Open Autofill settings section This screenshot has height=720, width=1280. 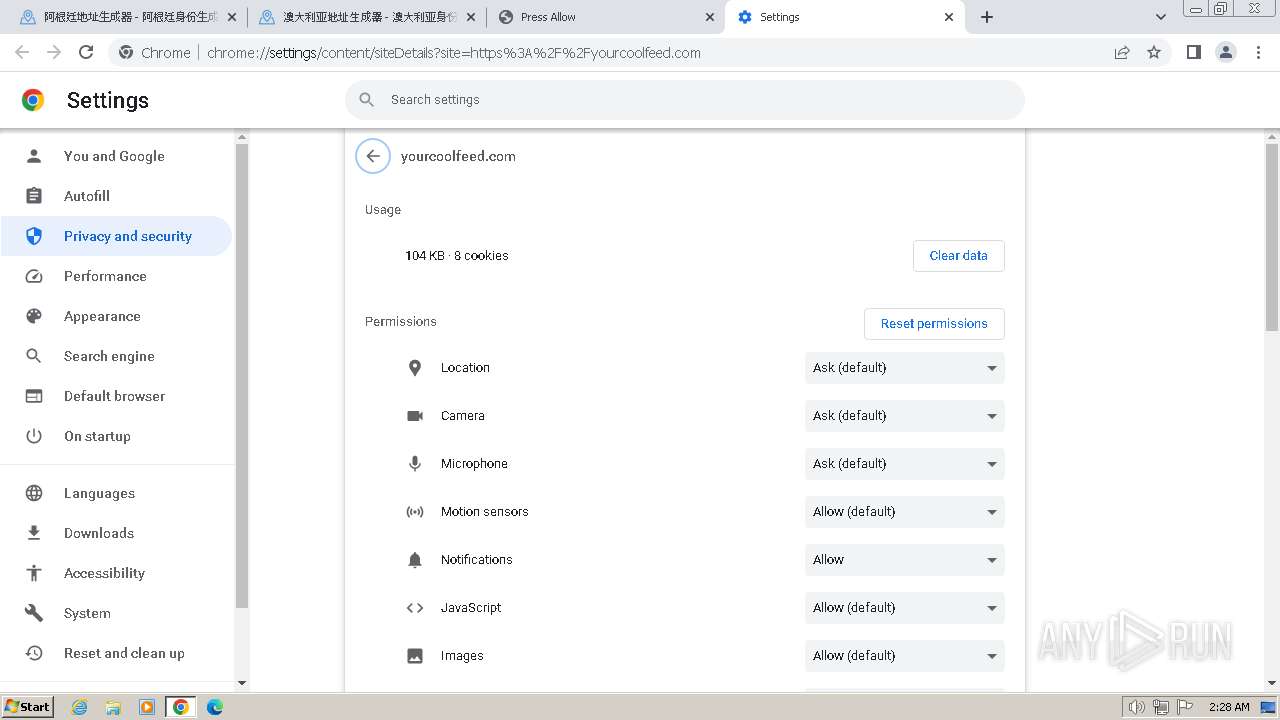coord(116,196)
